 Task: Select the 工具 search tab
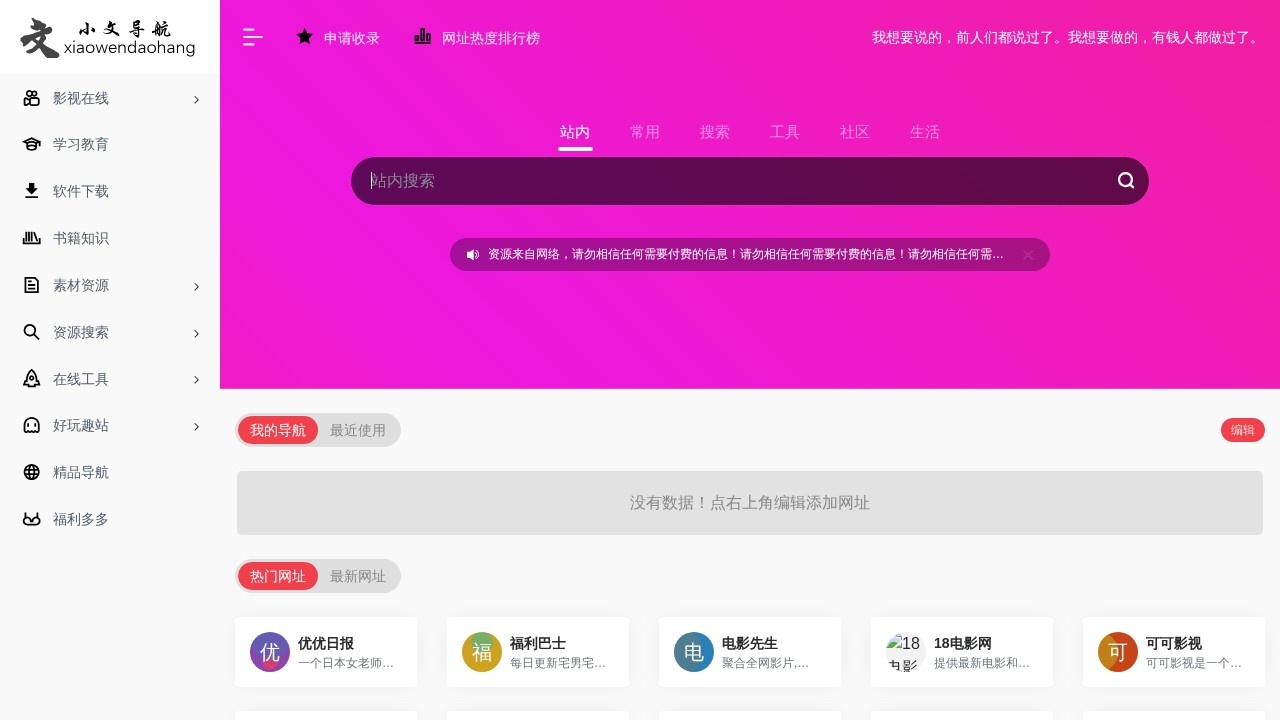tap(785, 132)
